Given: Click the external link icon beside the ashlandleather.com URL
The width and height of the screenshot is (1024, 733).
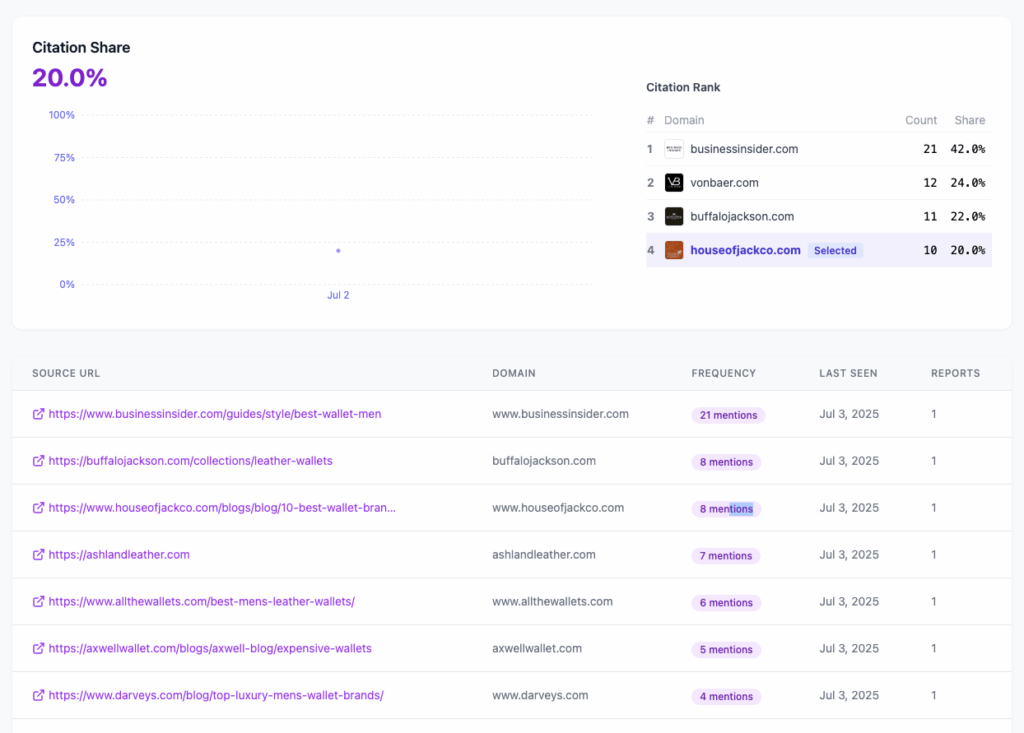Looking at the screenshot, I should pyautogui.click(x=39, y=555).
